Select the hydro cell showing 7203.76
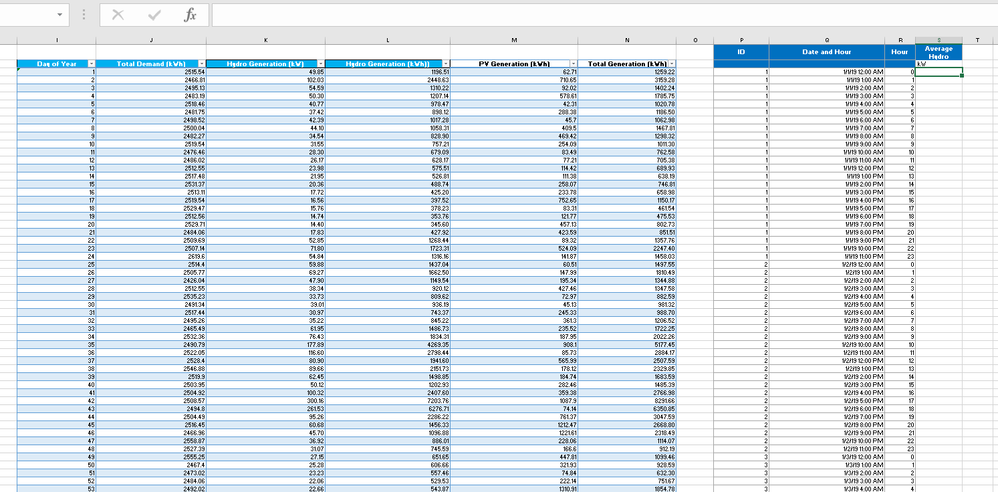This screenshot has height=492, width=998. tap(388, 400)
